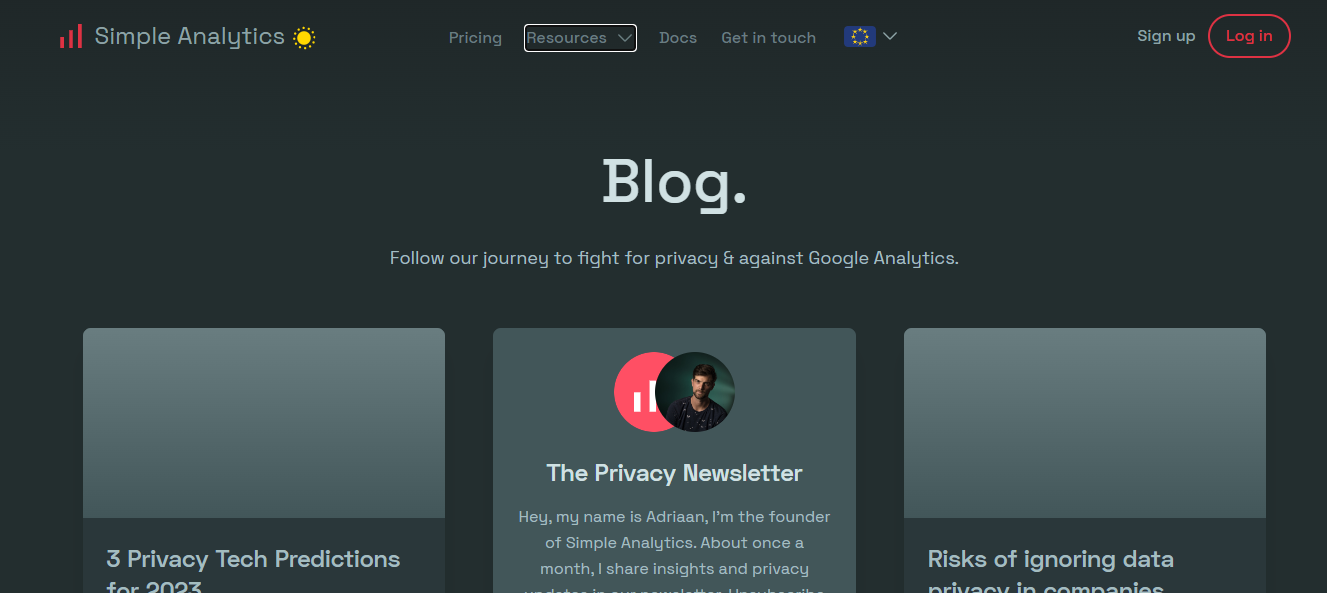Open the 3 Privacy Tech Predictions article title
The width and height of the screenshot is (1327, 593).
[253, 560]
